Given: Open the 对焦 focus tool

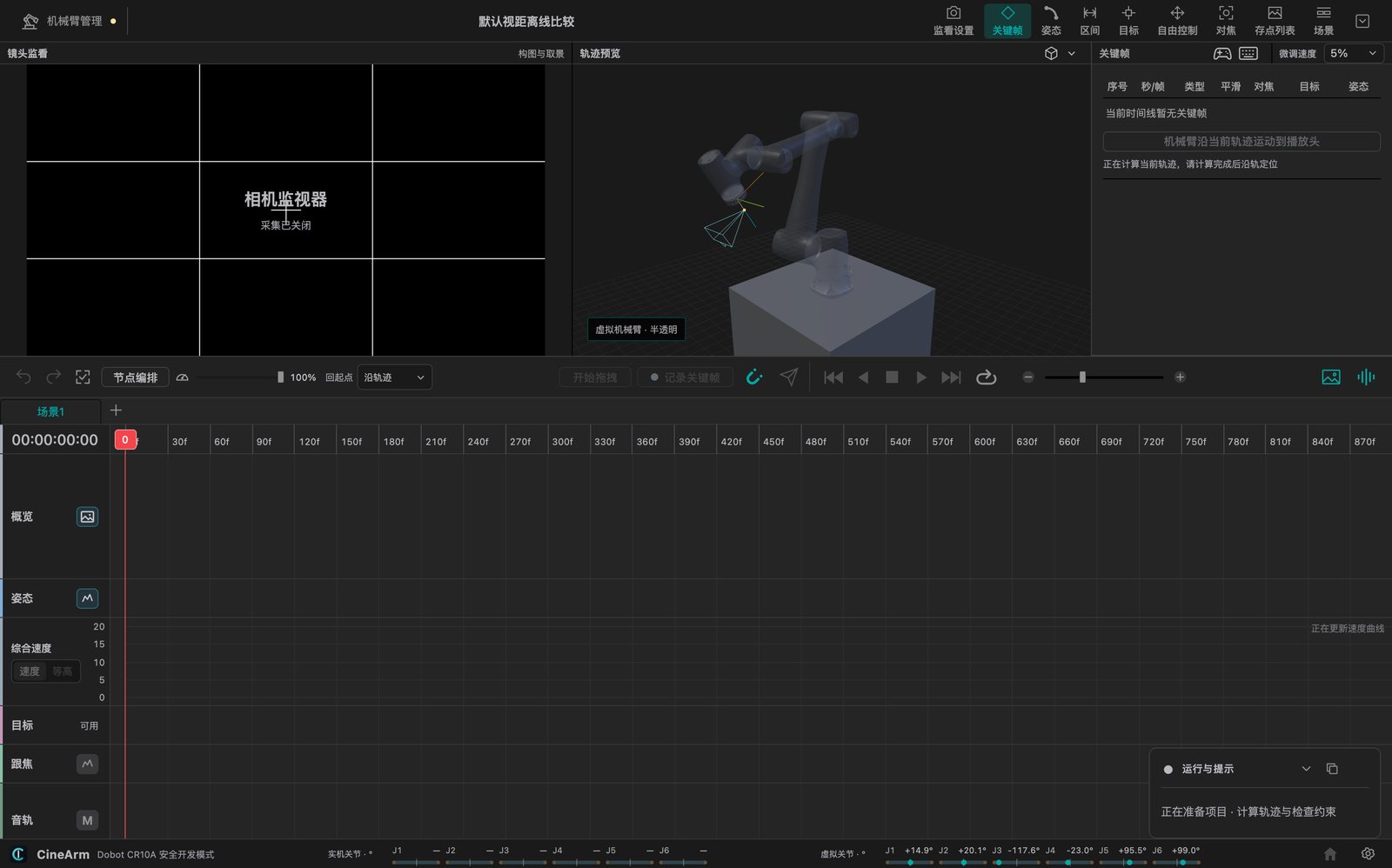Looking at the screenshot, I should [x=1226, y=21].
